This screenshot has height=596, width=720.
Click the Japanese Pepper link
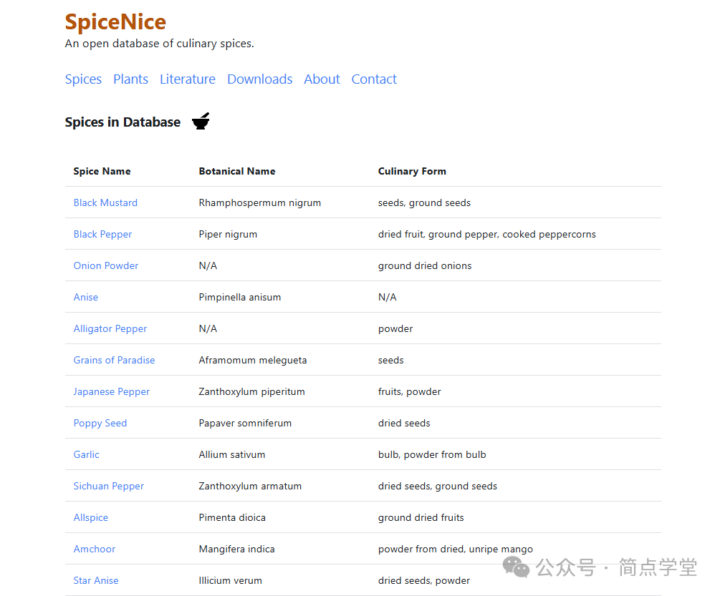coord(111,392)
